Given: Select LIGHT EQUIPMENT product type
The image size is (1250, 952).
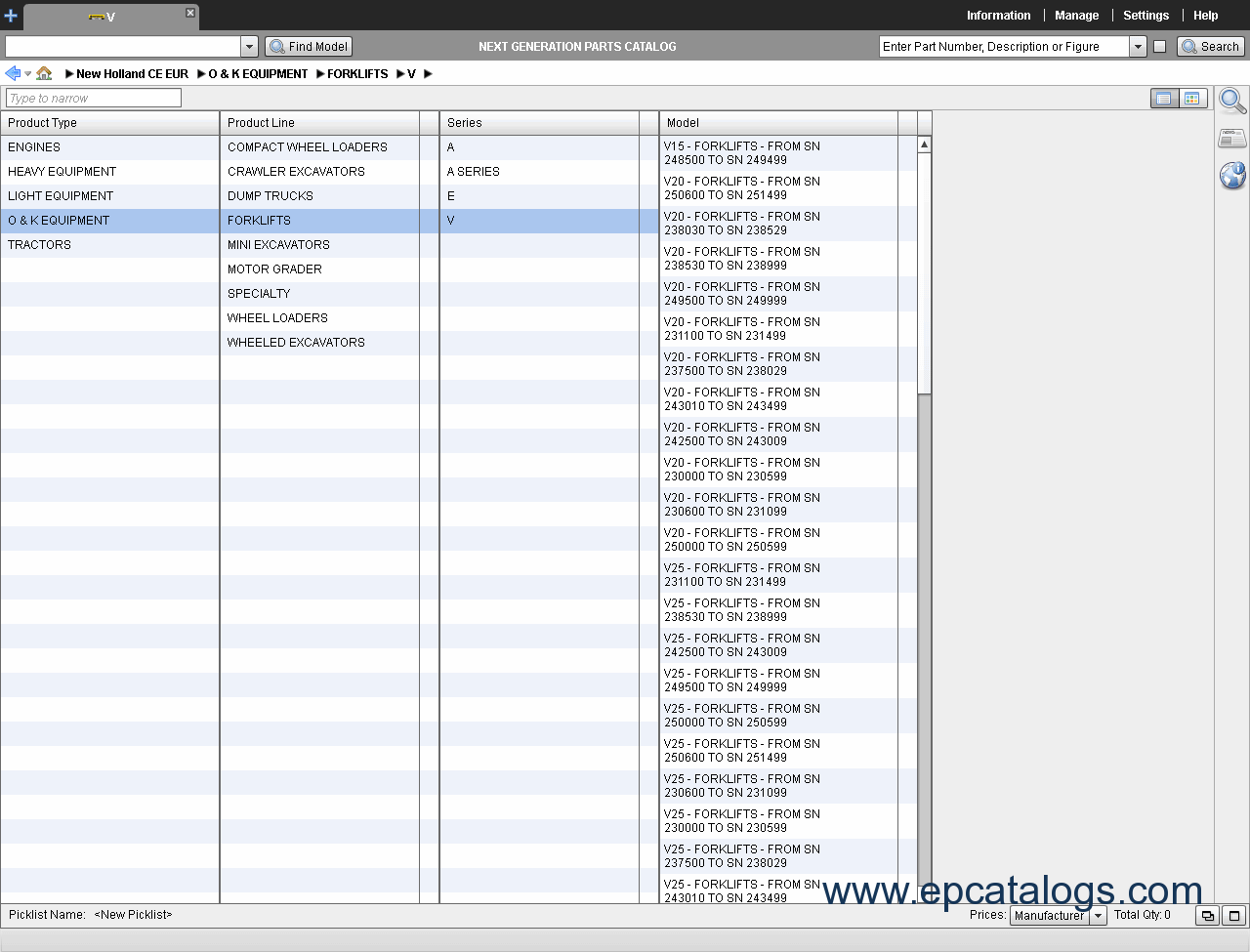Looking at the screenshot, I should pos(109,196).
